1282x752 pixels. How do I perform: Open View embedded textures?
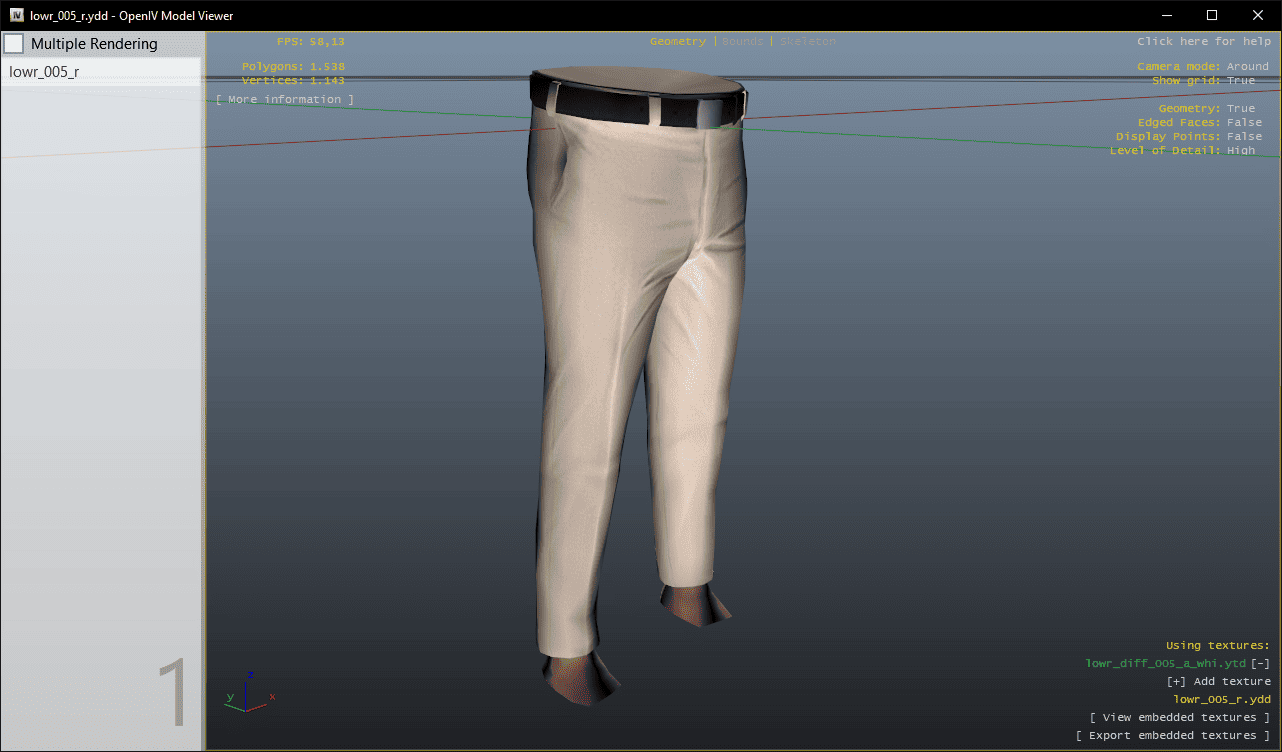1179,718
